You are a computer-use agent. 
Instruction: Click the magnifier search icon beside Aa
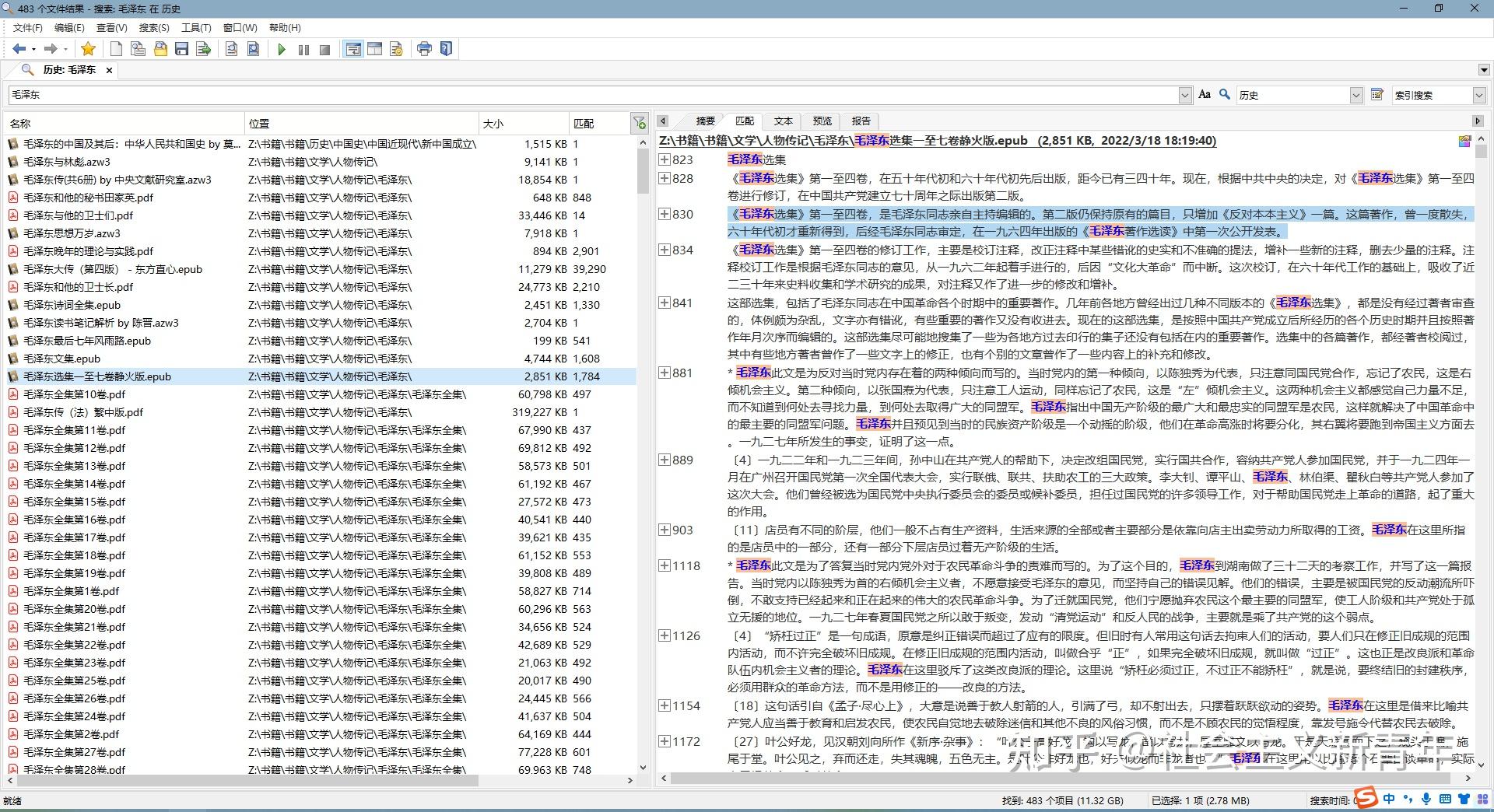(1223, 94)
